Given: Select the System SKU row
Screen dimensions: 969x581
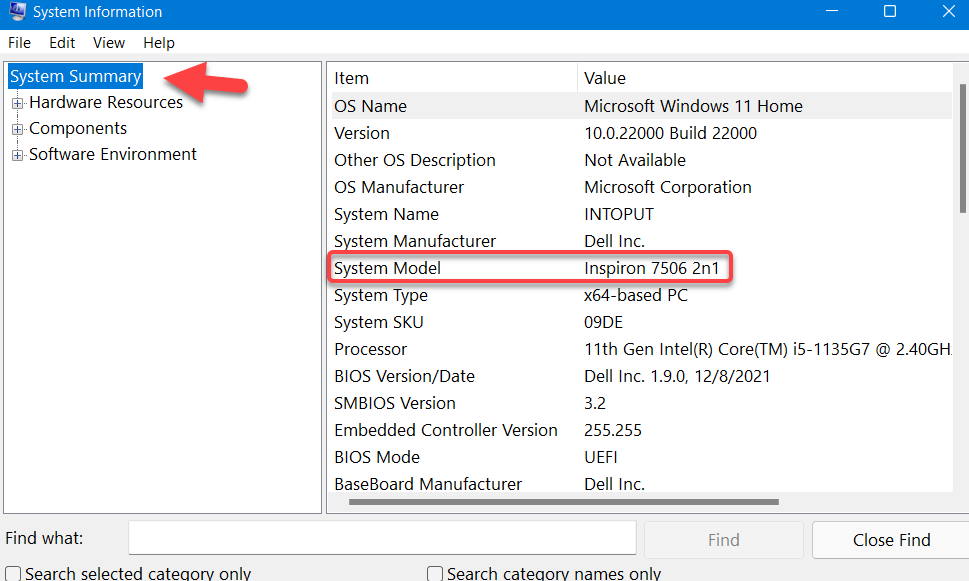Looking at the screenshot, I should click(x=641, y=322).
